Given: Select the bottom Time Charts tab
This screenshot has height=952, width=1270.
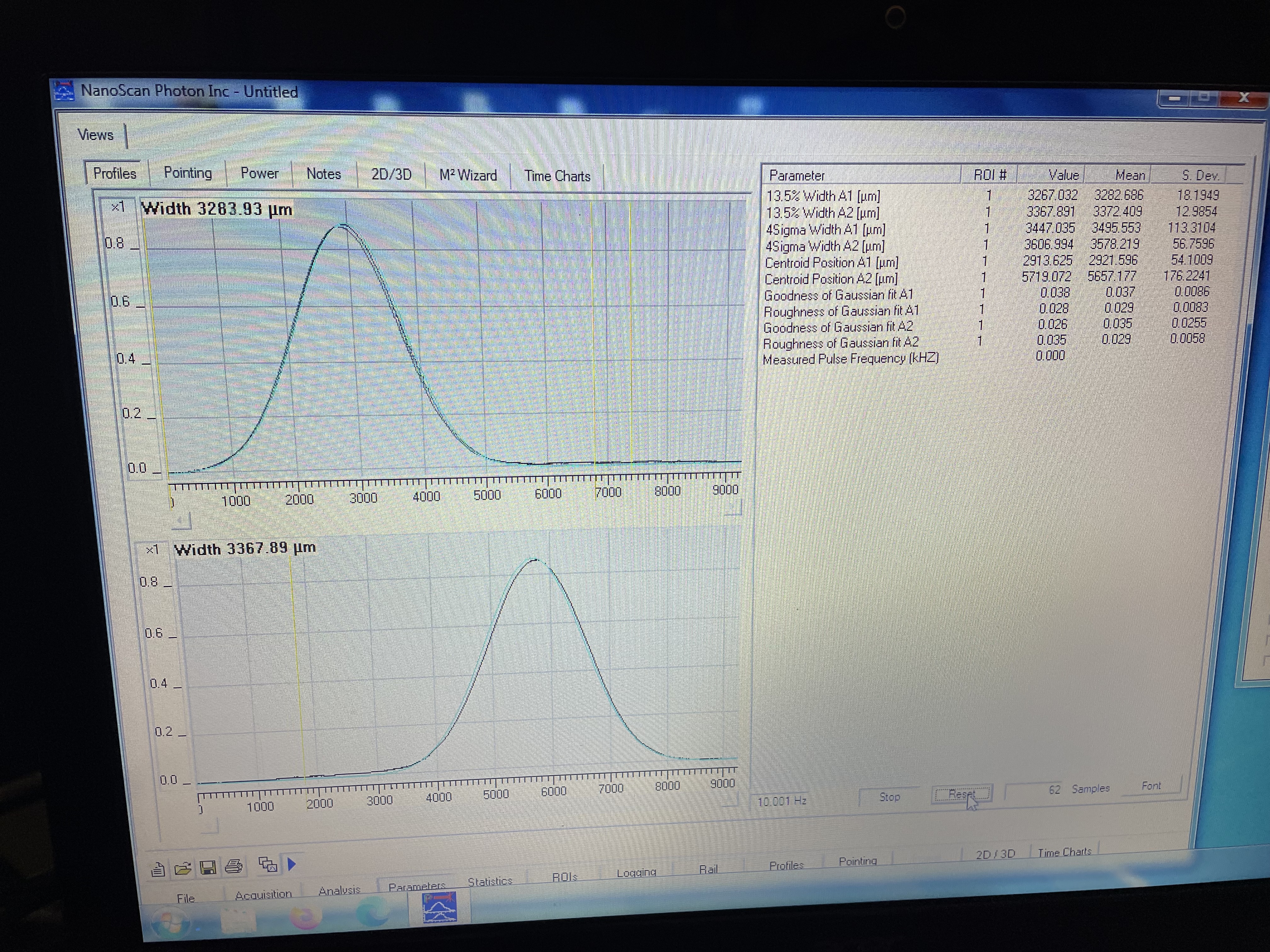Looking at the screenshot, I should pyautogui.click(x=1064, y=852).
